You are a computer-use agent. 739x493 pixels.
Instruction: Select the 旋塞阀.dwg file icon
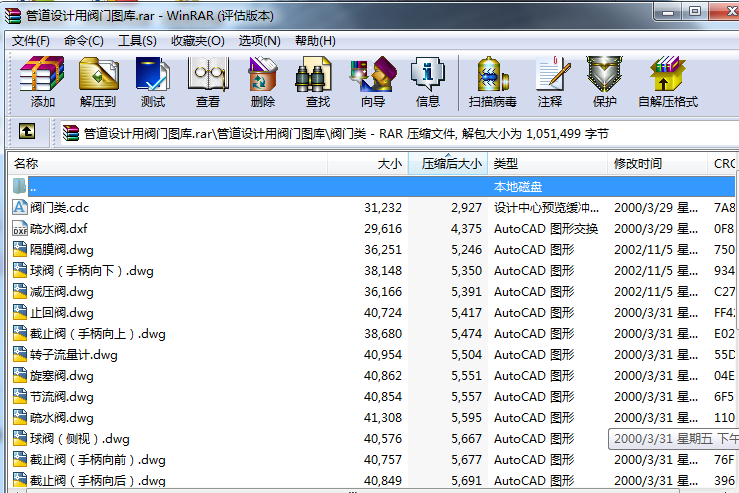tap(20, 376)
